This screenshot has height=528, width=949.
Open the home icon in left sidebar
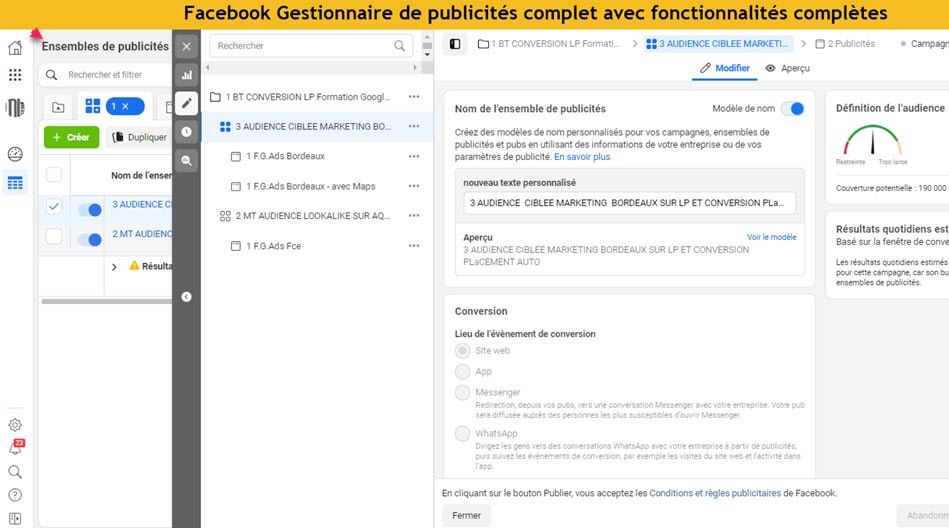coord(15,48)
